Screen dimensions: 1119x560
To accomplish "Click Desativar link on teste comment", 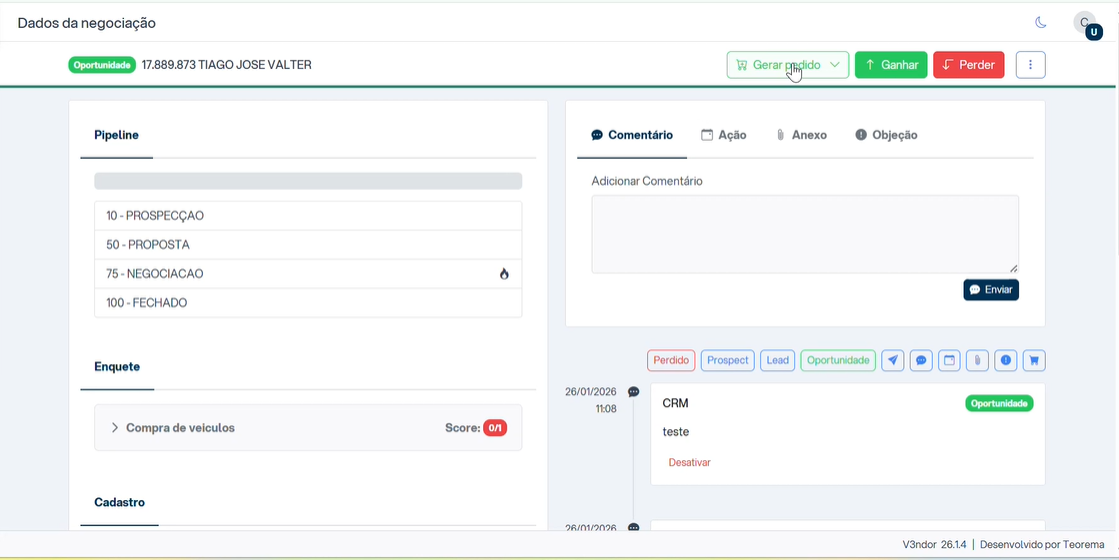I will tap(689, 462).
